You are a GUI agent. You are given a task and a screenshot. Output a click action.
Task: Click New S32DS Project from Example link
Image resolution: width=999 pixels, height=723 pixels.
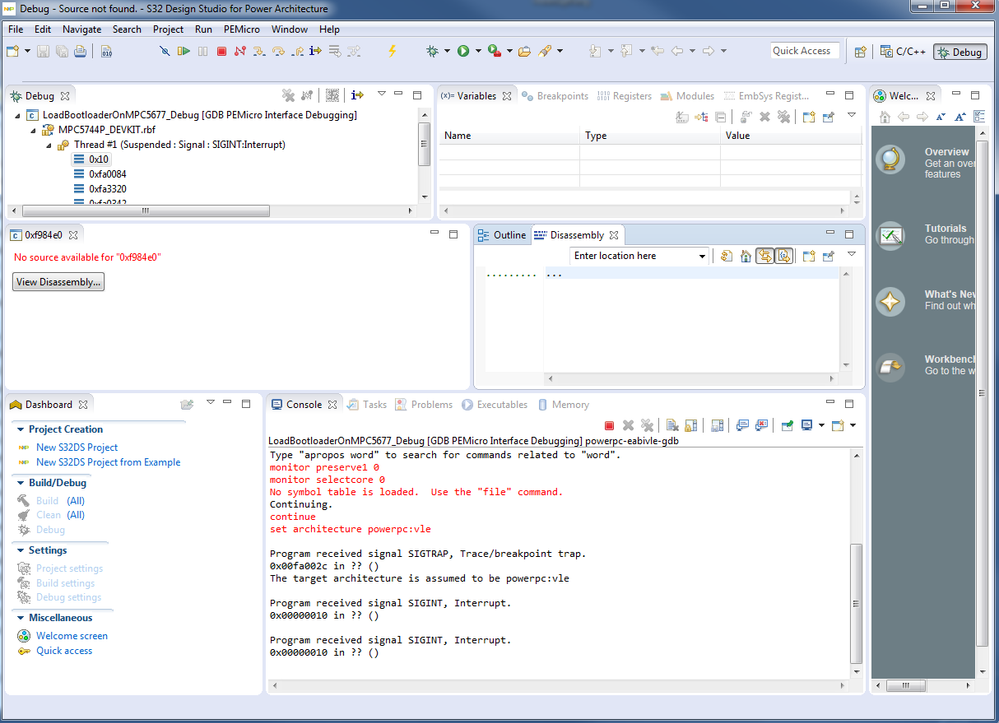[108, 462]
